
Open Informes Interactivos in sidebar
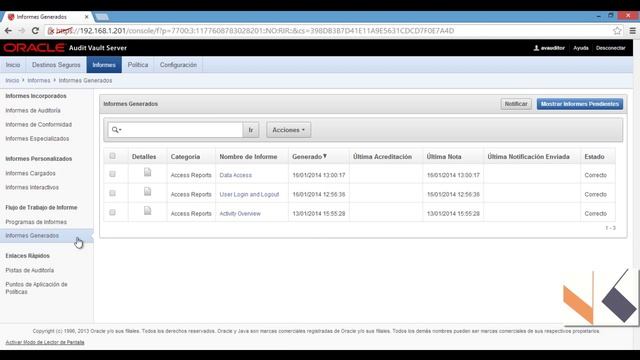[x=32, y=187]
